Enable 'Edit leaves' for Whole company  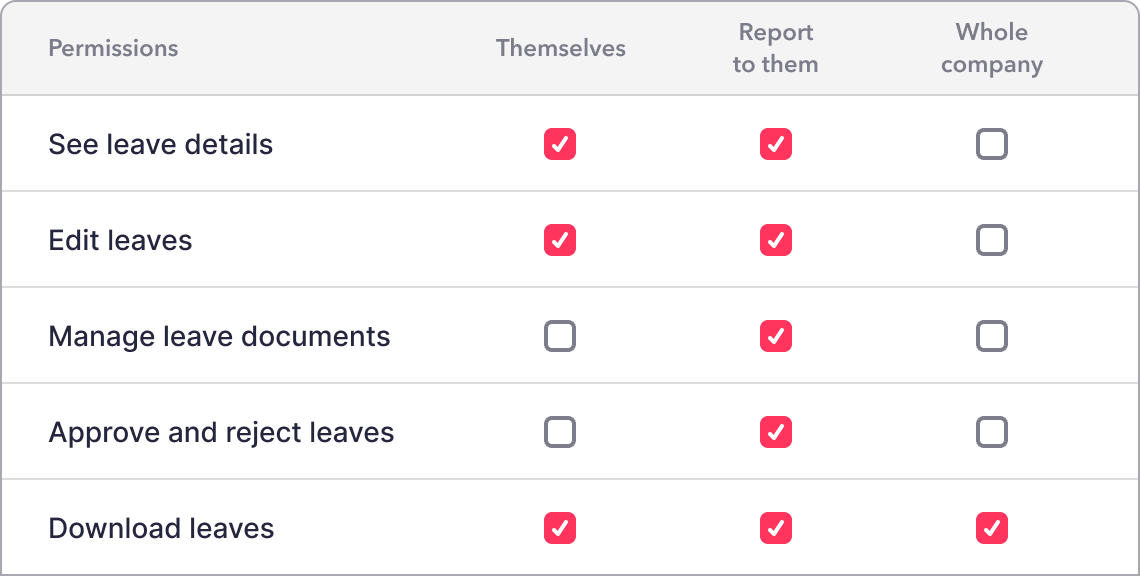point(991,240)
